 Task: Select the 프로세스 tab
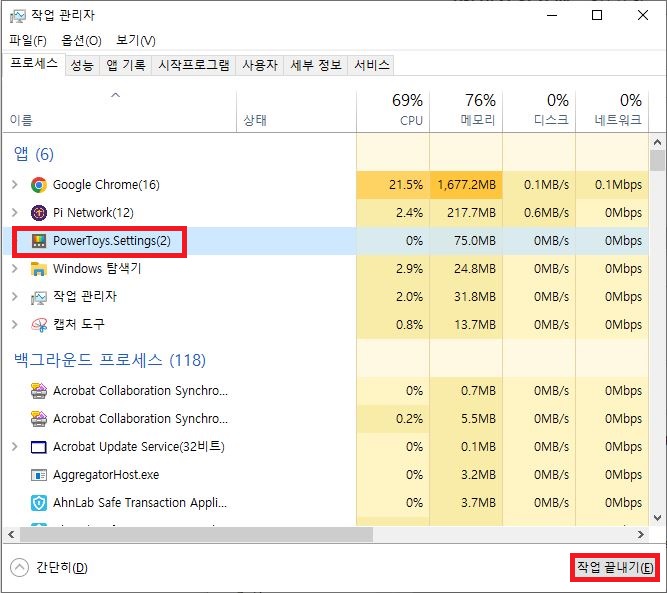pyautogui.click(x=34, y=64)
